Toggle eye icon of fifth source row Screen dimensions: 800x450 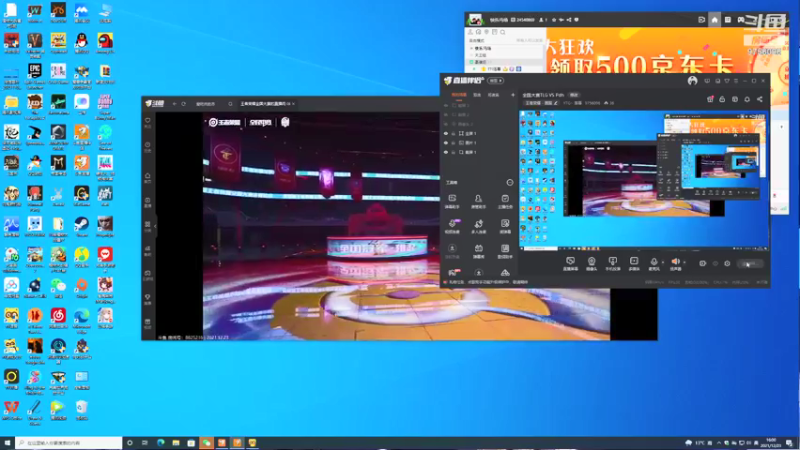pos(446,143)
